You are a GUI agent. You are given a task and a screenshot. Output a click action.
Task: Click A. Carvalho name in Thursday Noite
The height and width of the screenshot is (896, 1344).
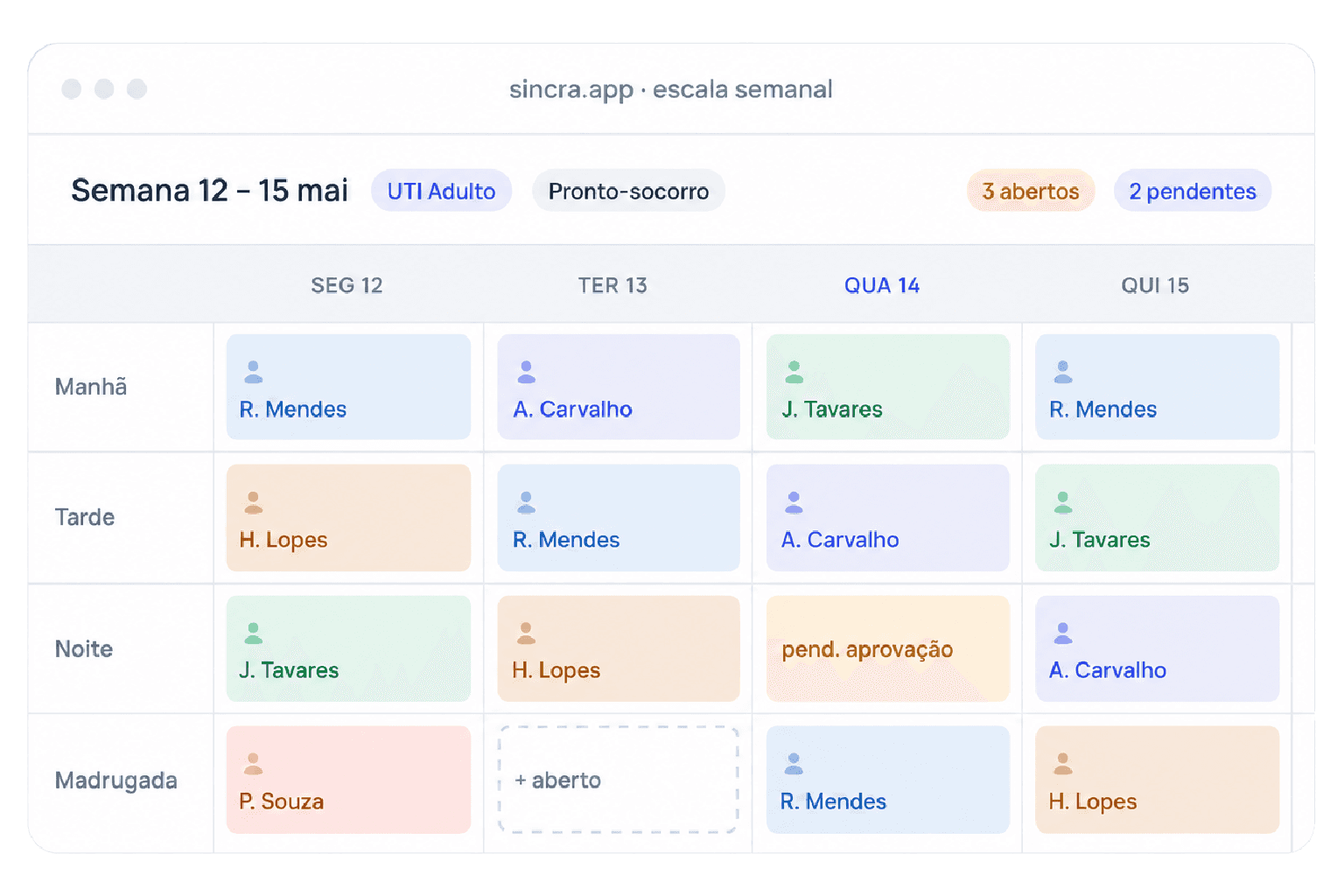(1108, 670)
